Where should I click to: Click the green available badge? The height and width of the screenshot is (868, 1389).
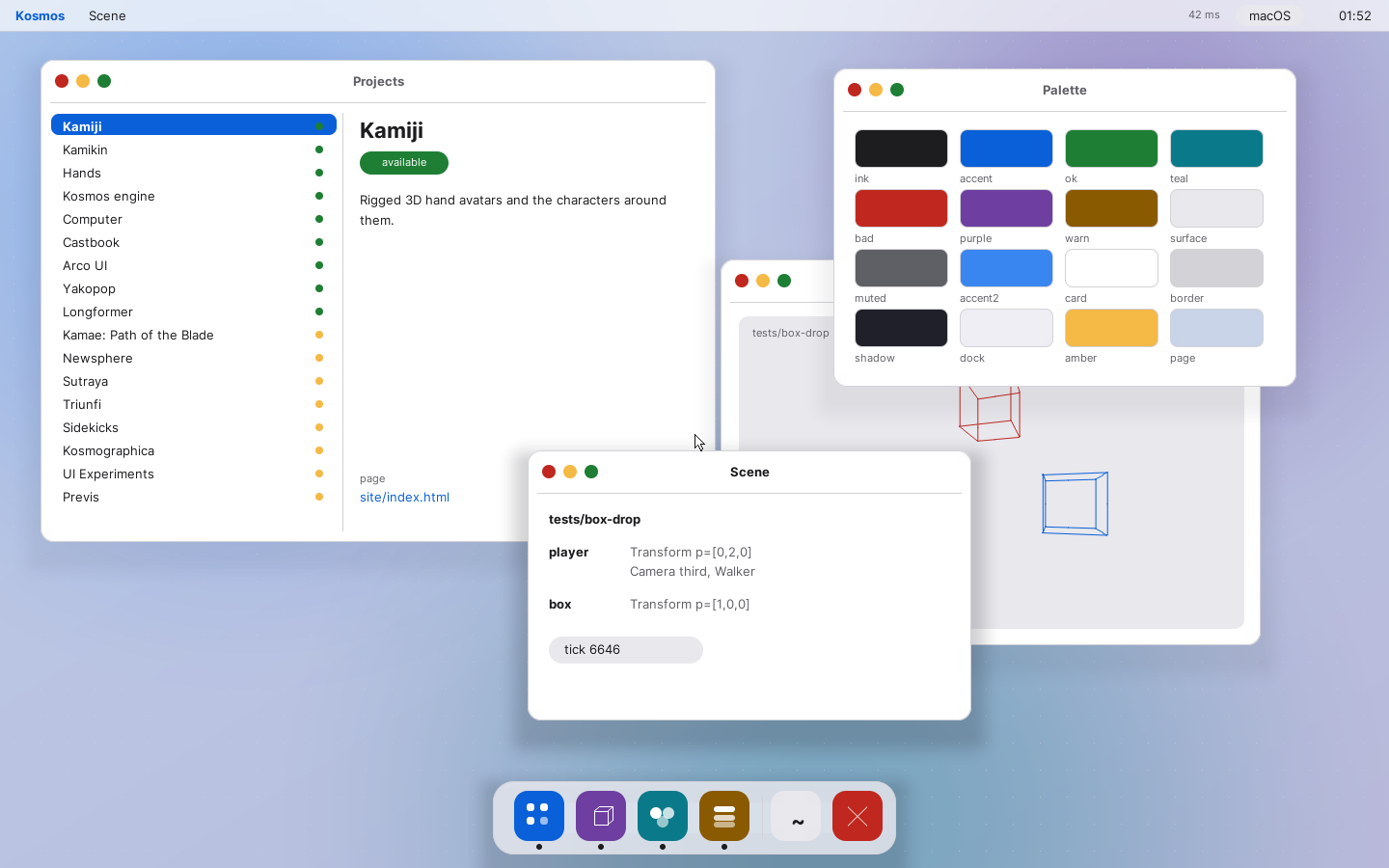404,163
